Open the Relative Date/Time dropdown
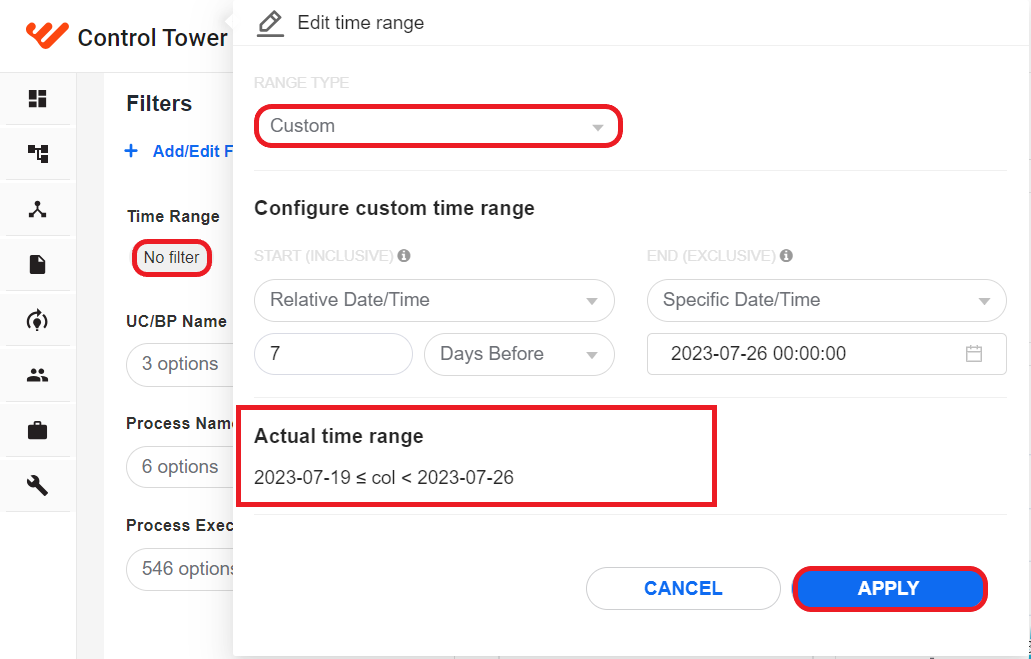Image resolution: width=1031 pixels, height=659 pixels. point(434,300)
